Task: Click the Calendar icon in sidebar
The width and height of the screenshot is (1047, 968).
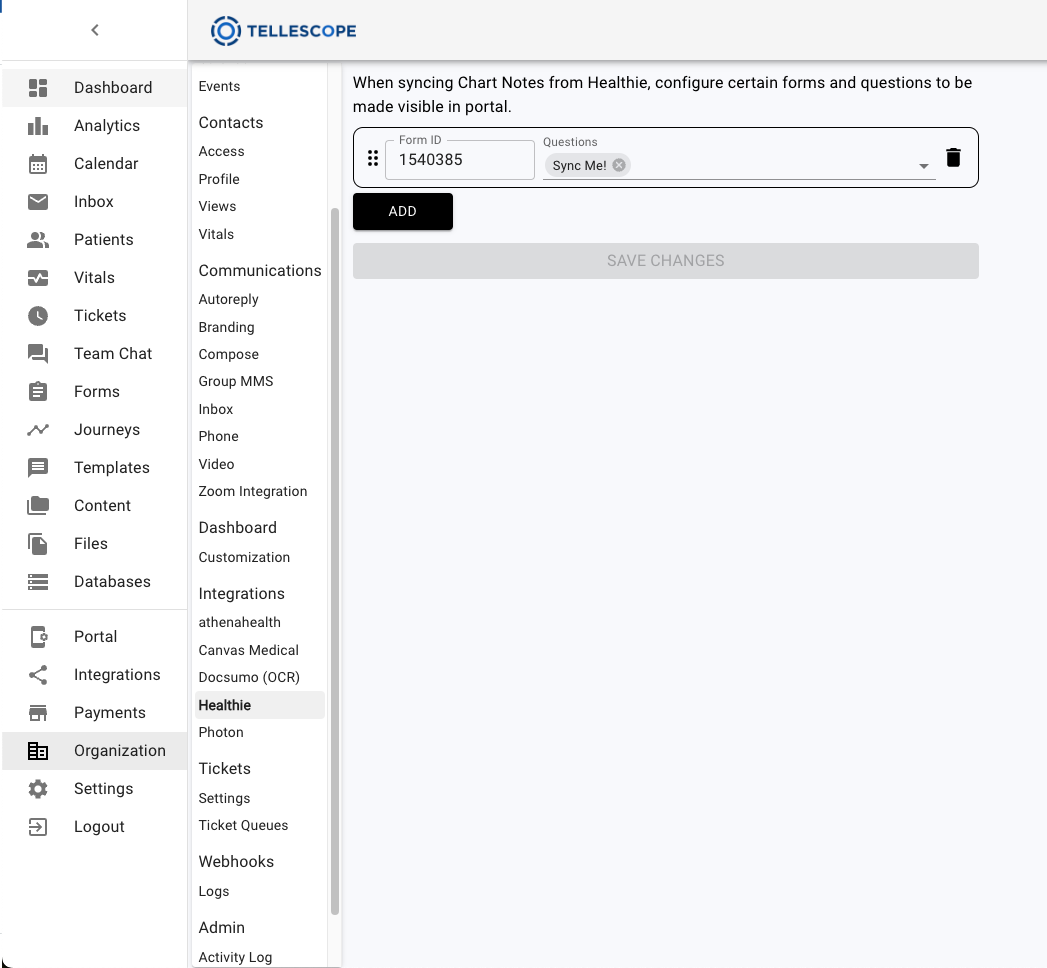Action: (38, 164)
